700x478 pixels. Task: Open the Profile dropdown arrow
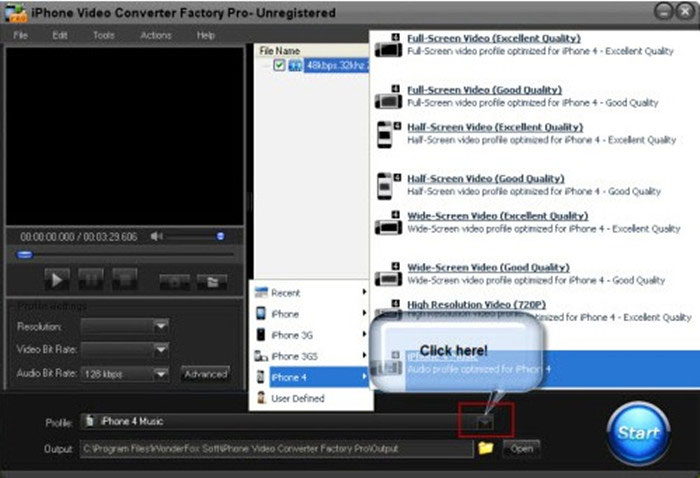pyautogui.click(x=486, y=421)
